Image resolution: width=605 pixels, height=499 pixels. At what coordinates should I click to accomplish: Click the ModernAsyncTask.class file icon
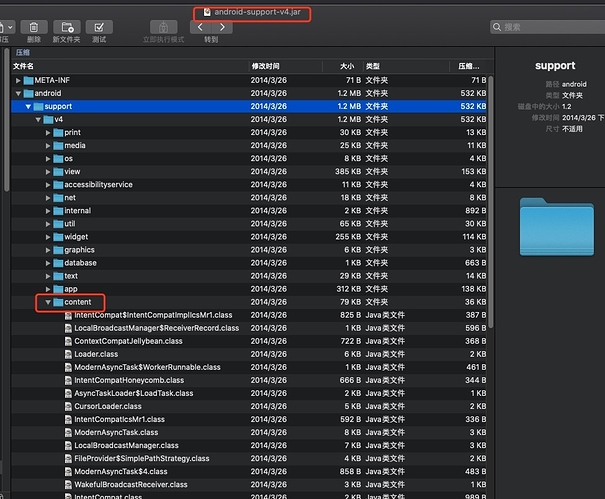coord(68,433)
